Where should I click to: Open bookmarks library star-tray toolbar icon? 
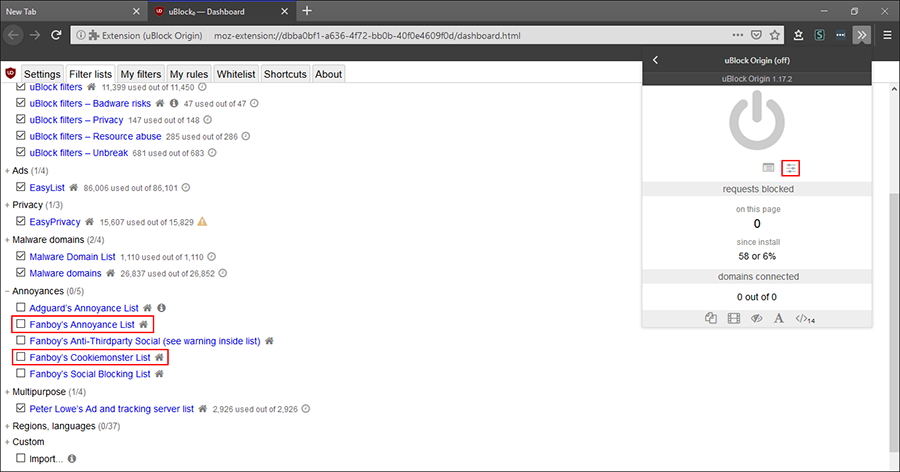pos(798,35)
